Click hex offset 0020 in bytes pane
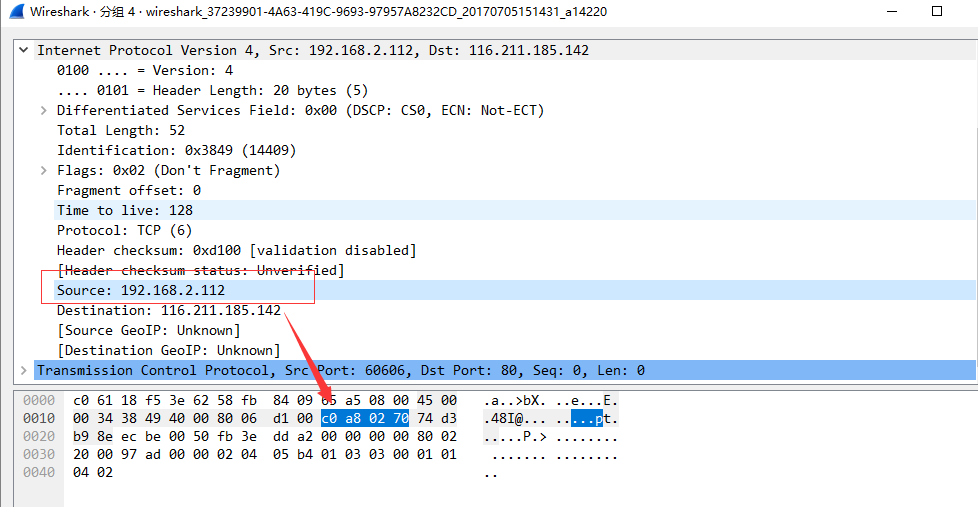978x507 pixels. point(39,437)
